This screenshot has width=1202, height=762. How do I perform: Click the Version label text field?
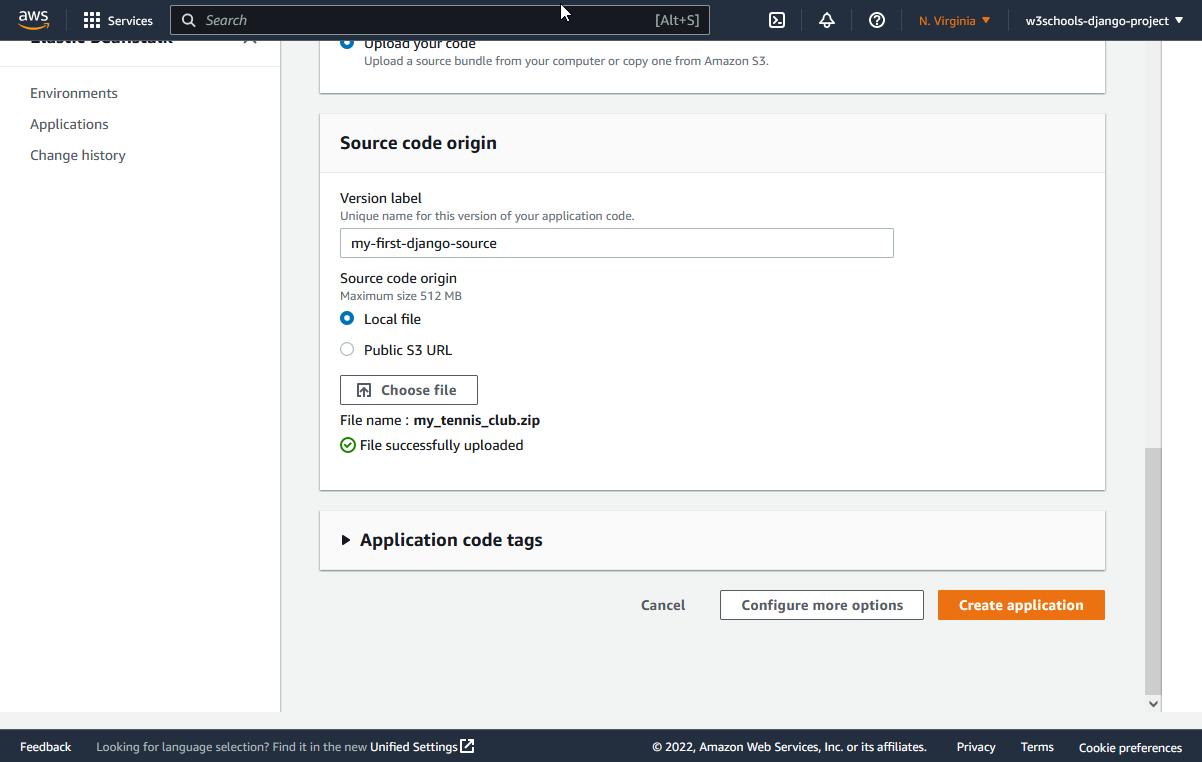pyautogui.click(x=616, y=243)
